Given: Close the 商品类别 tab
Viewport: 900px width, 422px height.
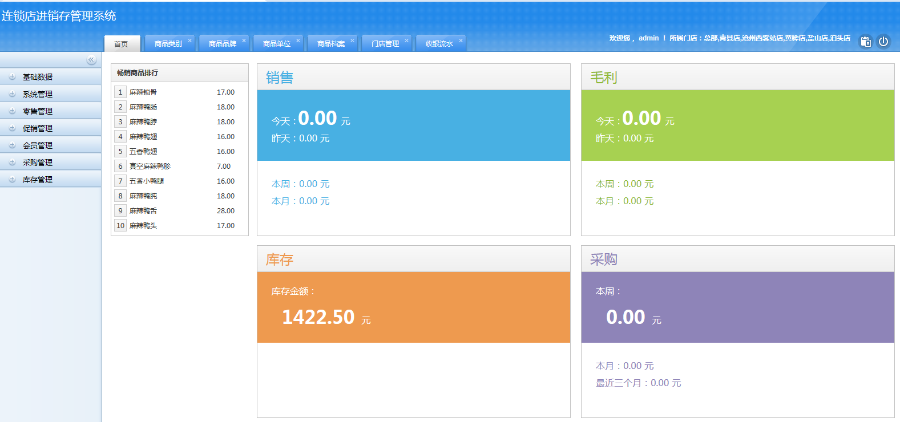Looking at the screenshot, I should point(189,40).
